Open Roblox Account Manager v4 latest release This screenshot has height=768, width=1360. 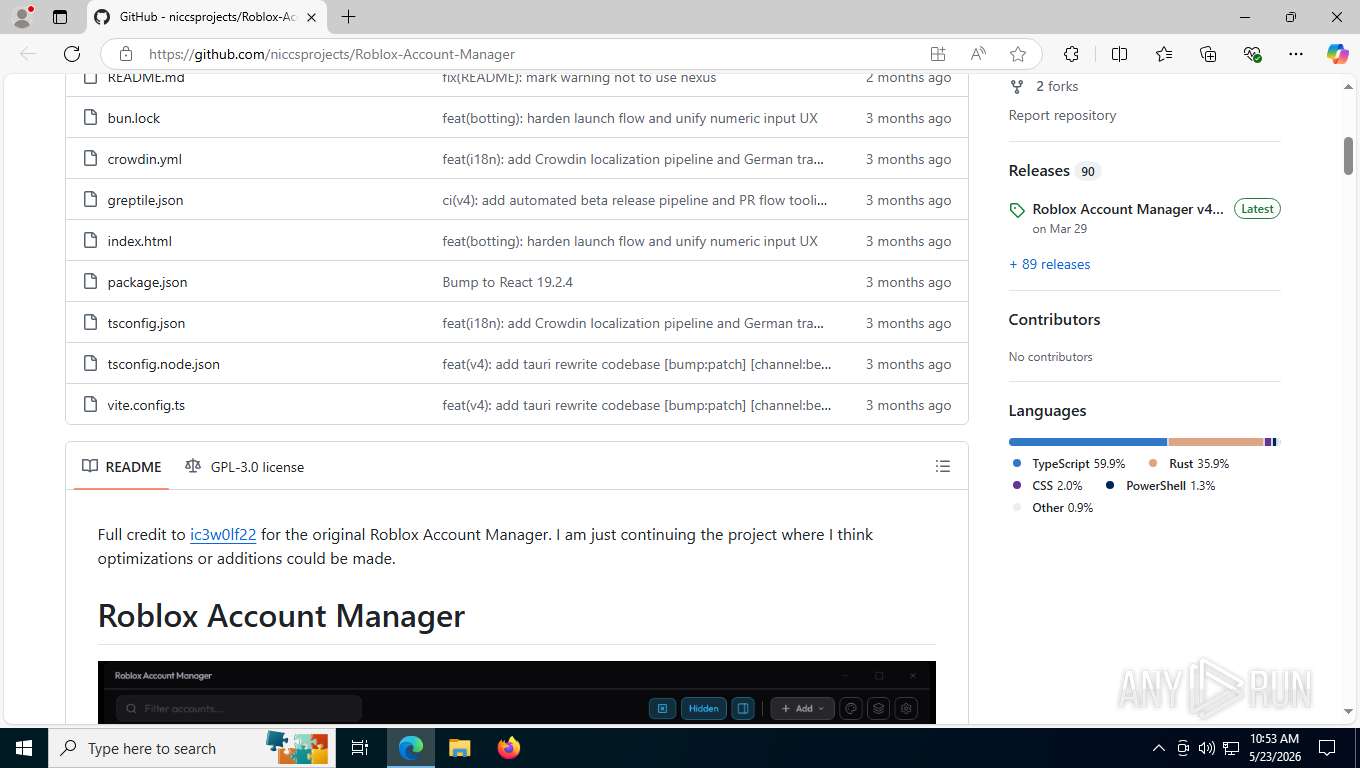pos(1127,209)
